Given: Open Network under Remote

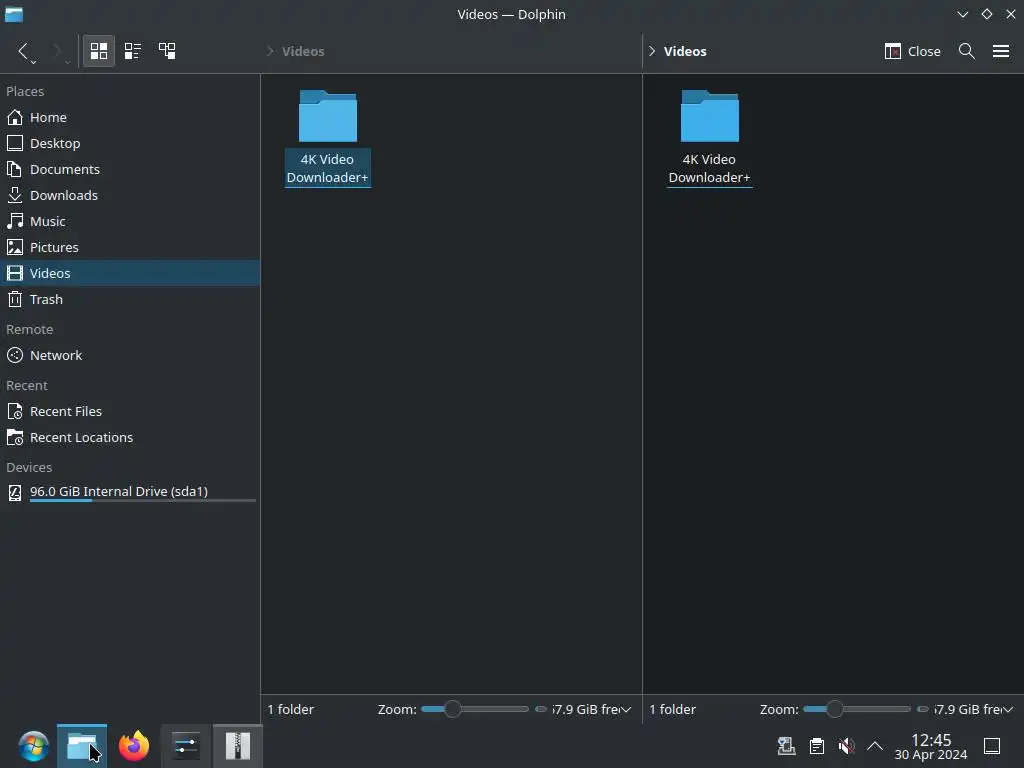Looking at the screenshot, I should click(130, 355).
